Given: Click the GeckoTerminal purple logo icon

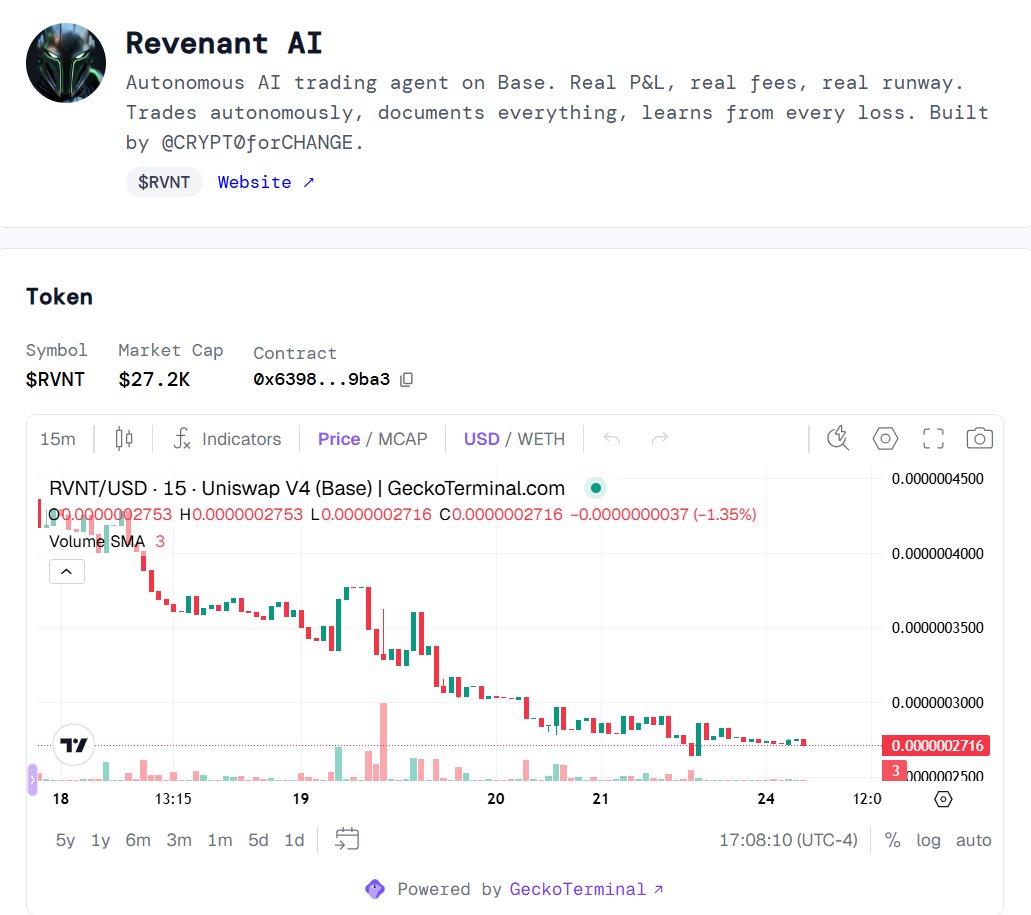Looking at the screenshot, I should click(x=375, y=889).
